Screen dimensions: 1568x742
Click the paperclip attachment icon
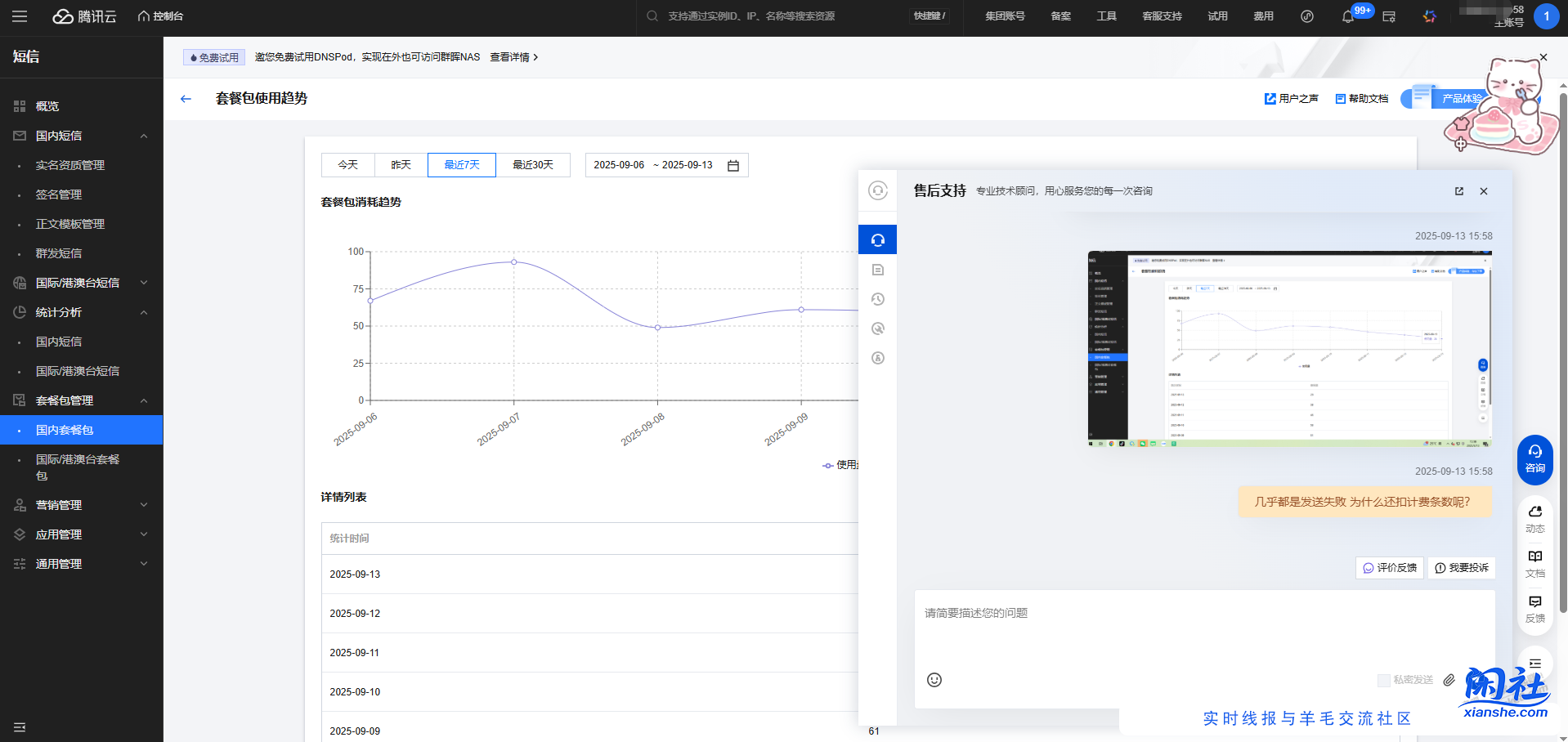click(1449, 680)
